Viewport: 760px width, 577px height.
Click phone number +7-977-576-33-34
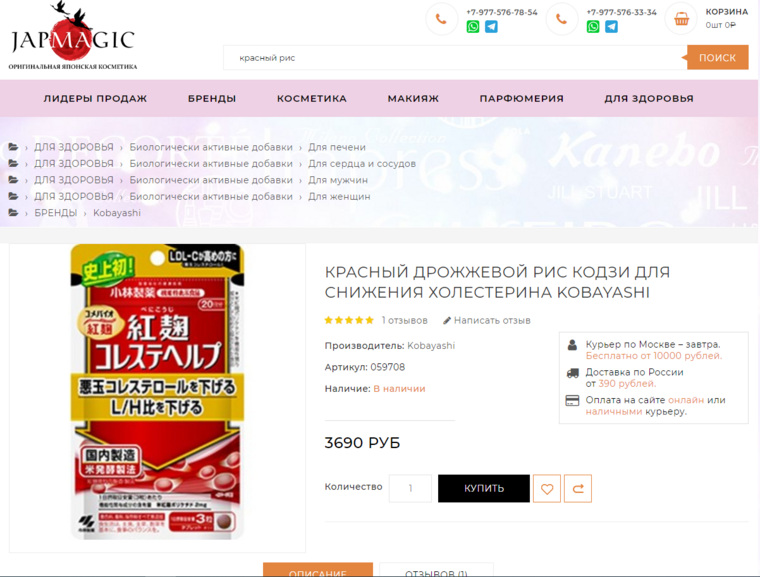click(621, 12)
